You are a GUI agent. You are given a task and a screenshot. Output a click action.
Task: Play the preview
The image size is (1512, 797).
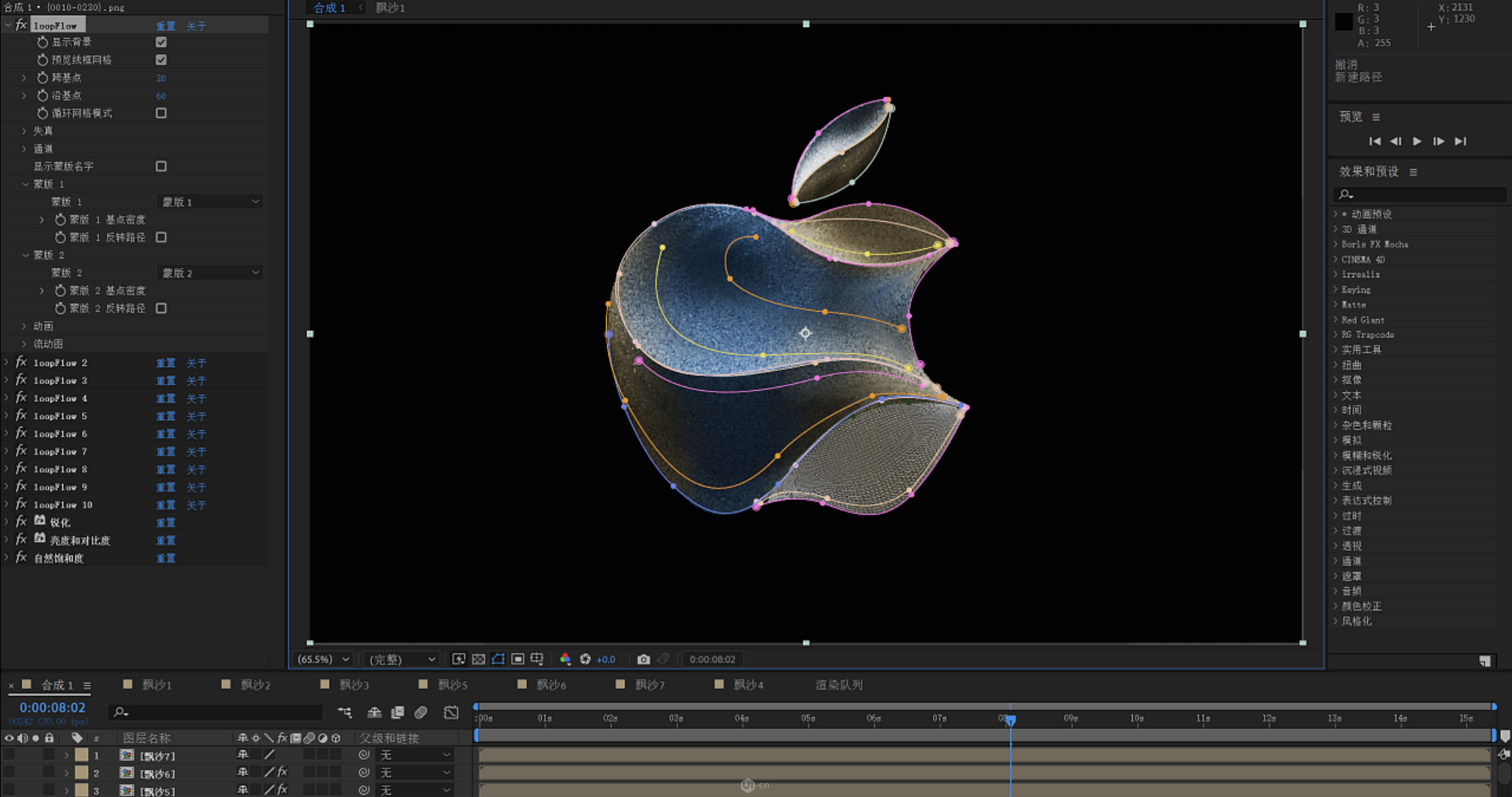(1417, 141)
